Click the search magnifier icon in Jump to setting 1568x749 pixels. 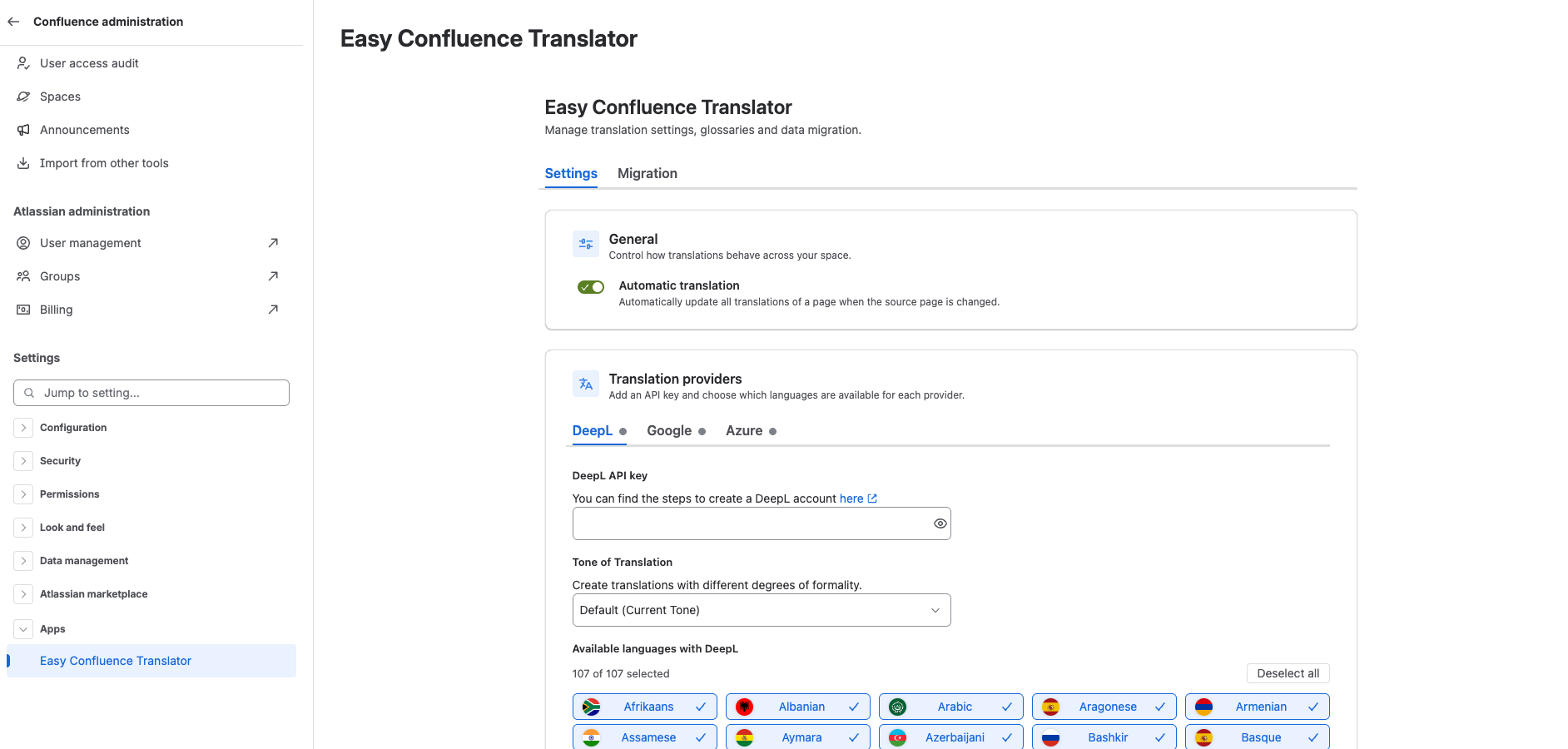point(29,393)
